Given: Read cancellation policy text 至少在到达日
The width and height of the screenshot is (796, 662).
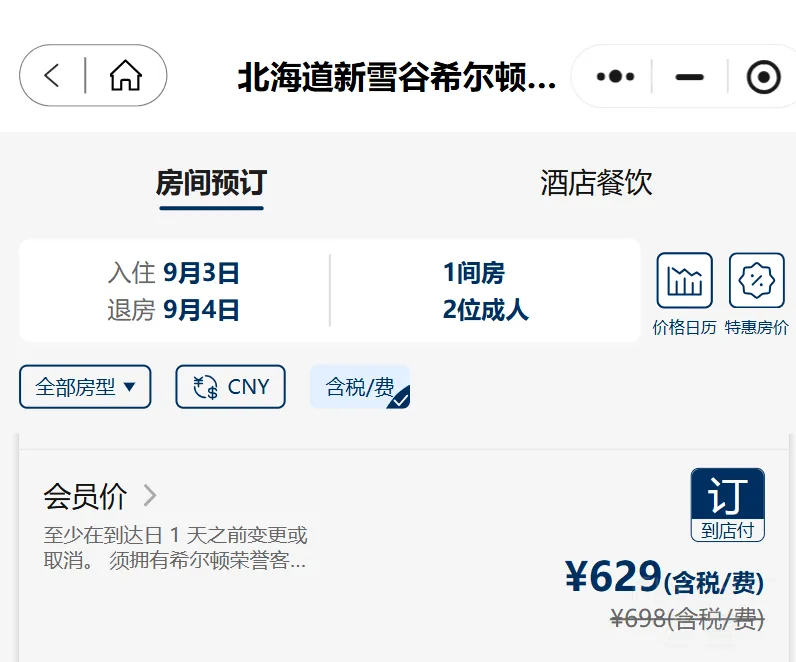Looking at the screenshot, I should (x=175, y=548).
